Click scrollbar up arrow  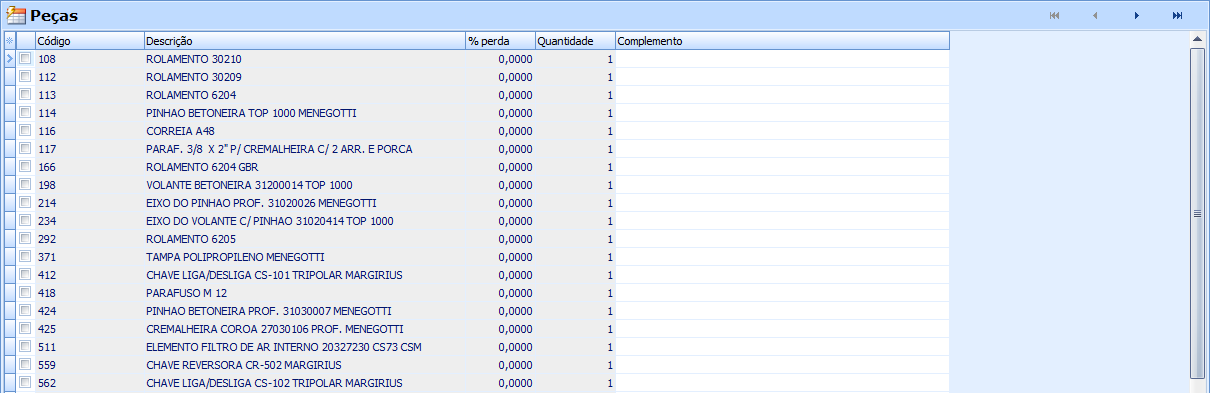coord(1197,40)
